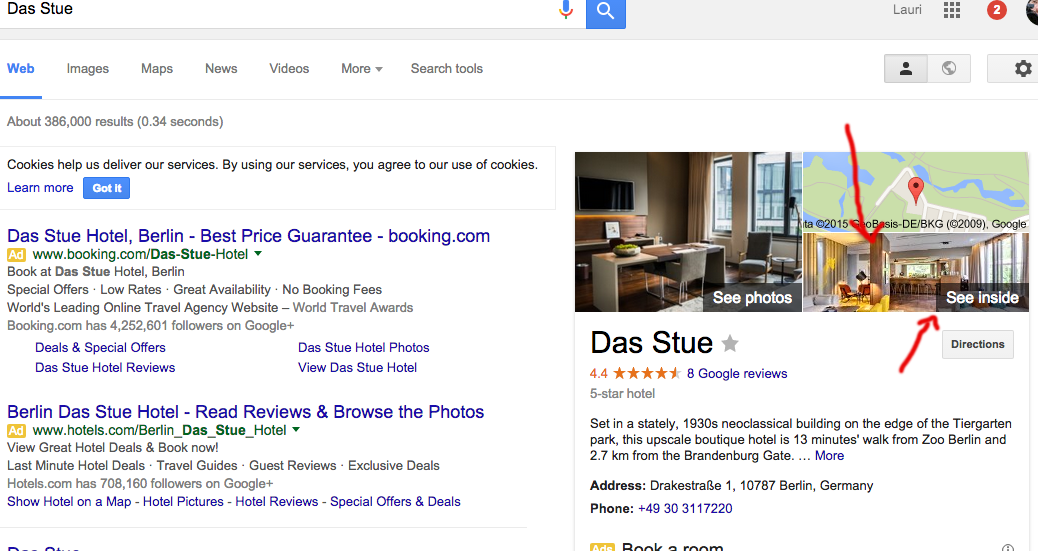Click the More link in hotel description

point(829,456)
